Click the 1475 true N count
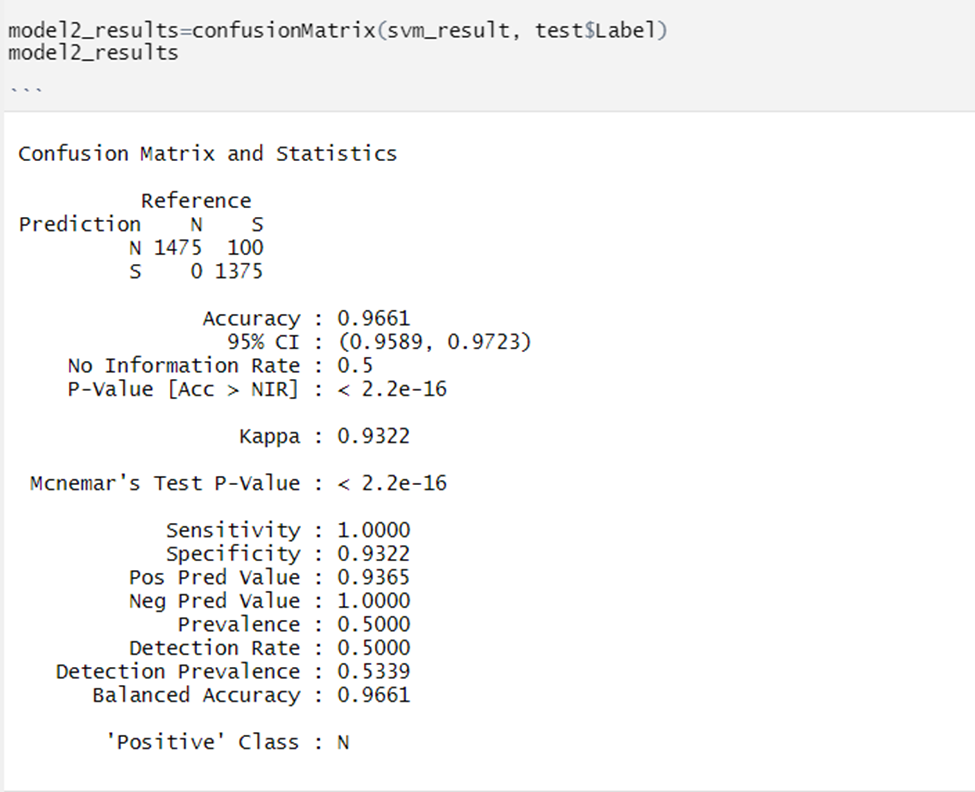The width and height of the screenshot is (975, 792). (x=178, y=247)
